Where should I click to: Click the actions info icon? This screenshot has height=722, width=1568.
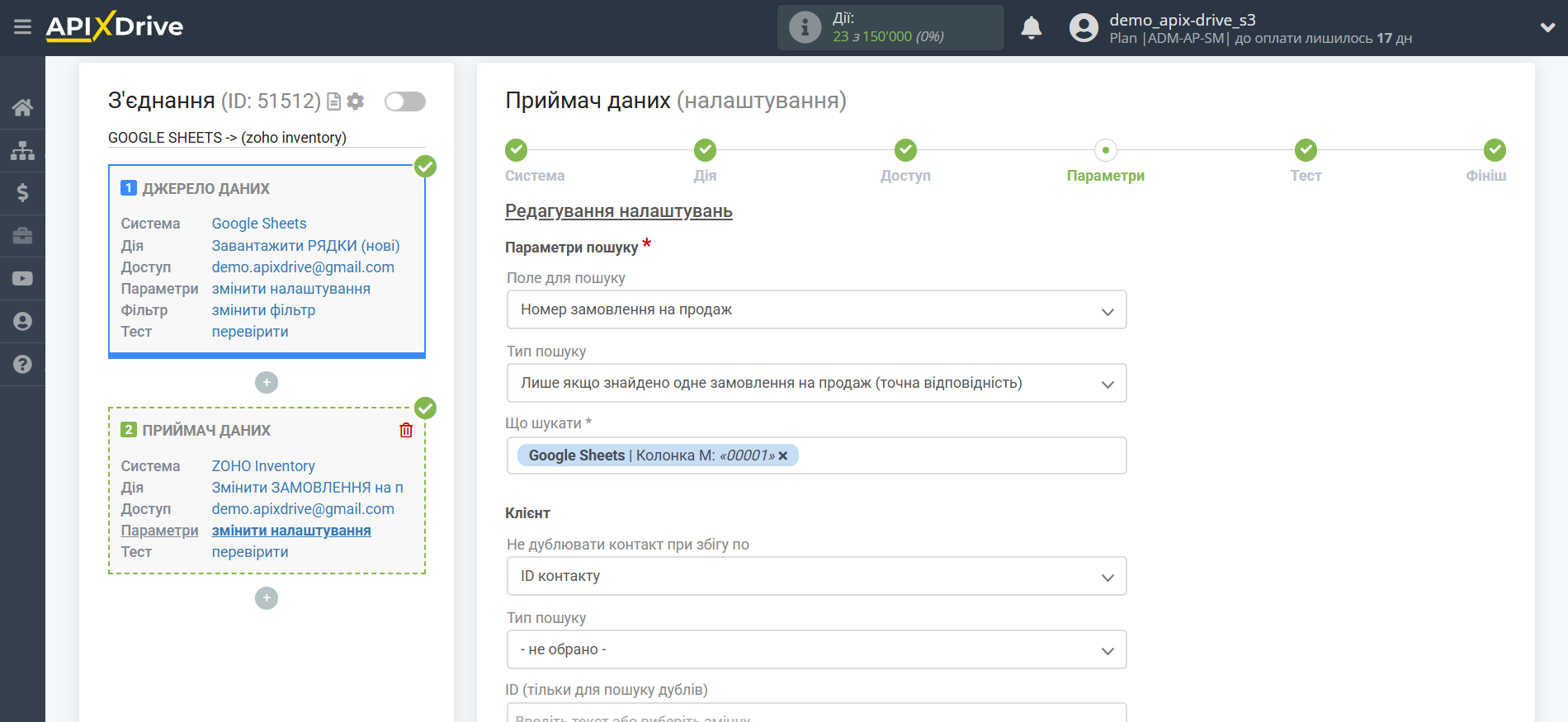point(805,27)
